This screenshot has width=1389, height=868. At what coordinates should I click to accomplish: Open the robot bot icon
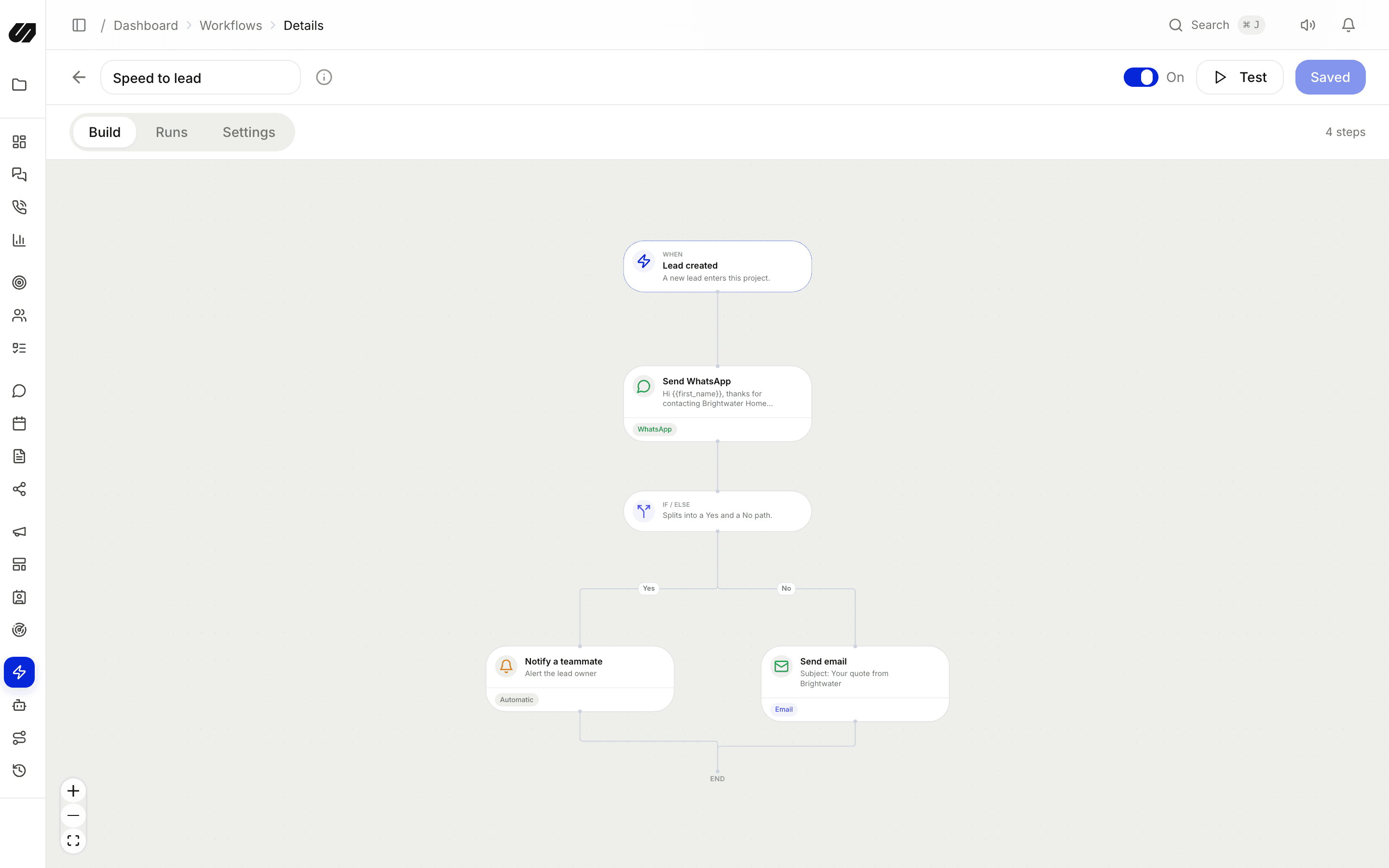coord(19,705)
